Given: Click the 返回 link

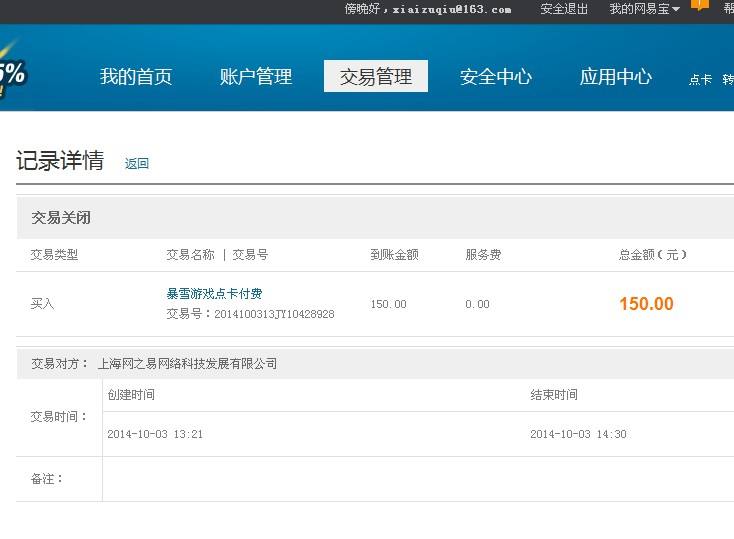Looking at the screenshot, I should 137,163.
